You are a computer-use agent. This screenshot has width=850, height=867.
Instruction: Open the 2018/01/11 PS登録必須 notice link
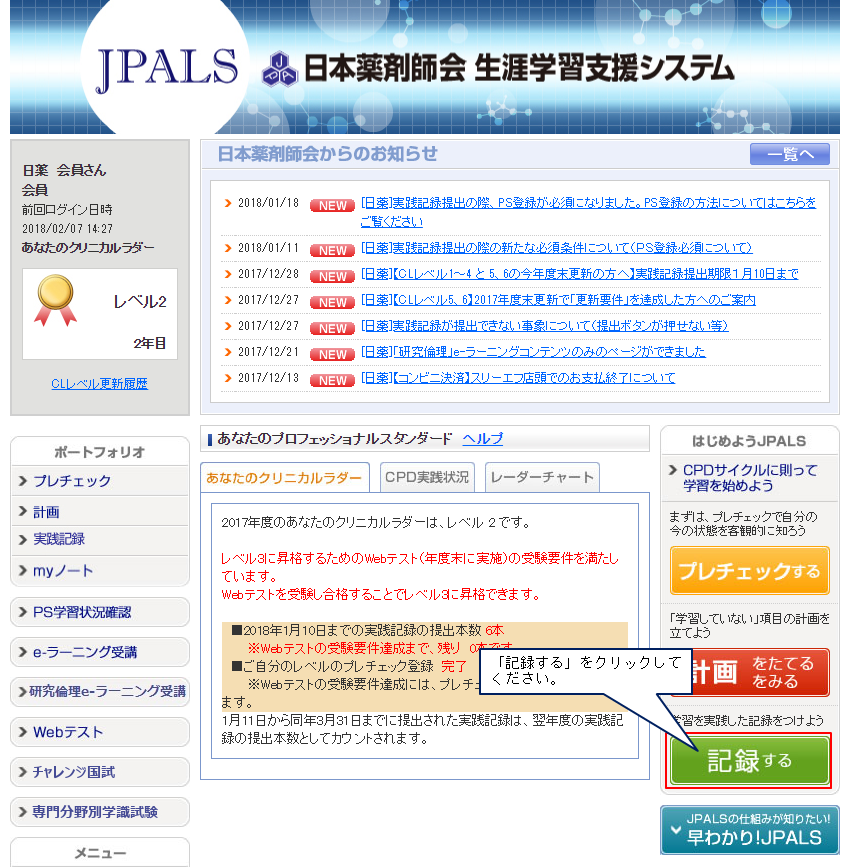556,248
